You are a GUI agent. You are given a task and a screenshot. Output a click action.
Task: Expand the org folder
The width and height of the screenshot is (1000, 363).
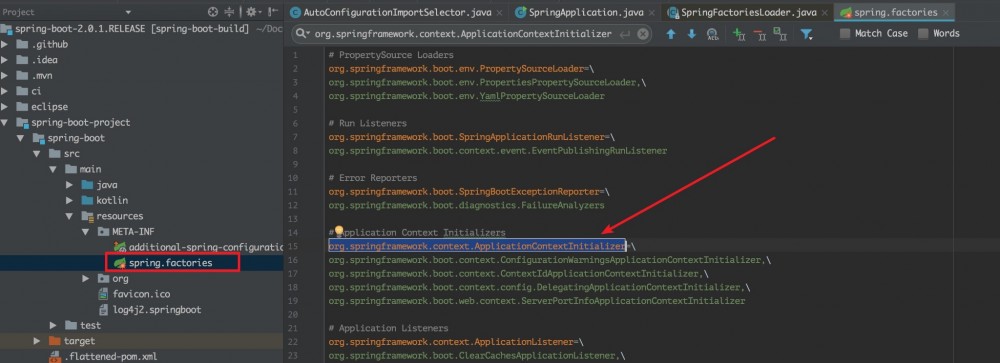click(85, 279)
